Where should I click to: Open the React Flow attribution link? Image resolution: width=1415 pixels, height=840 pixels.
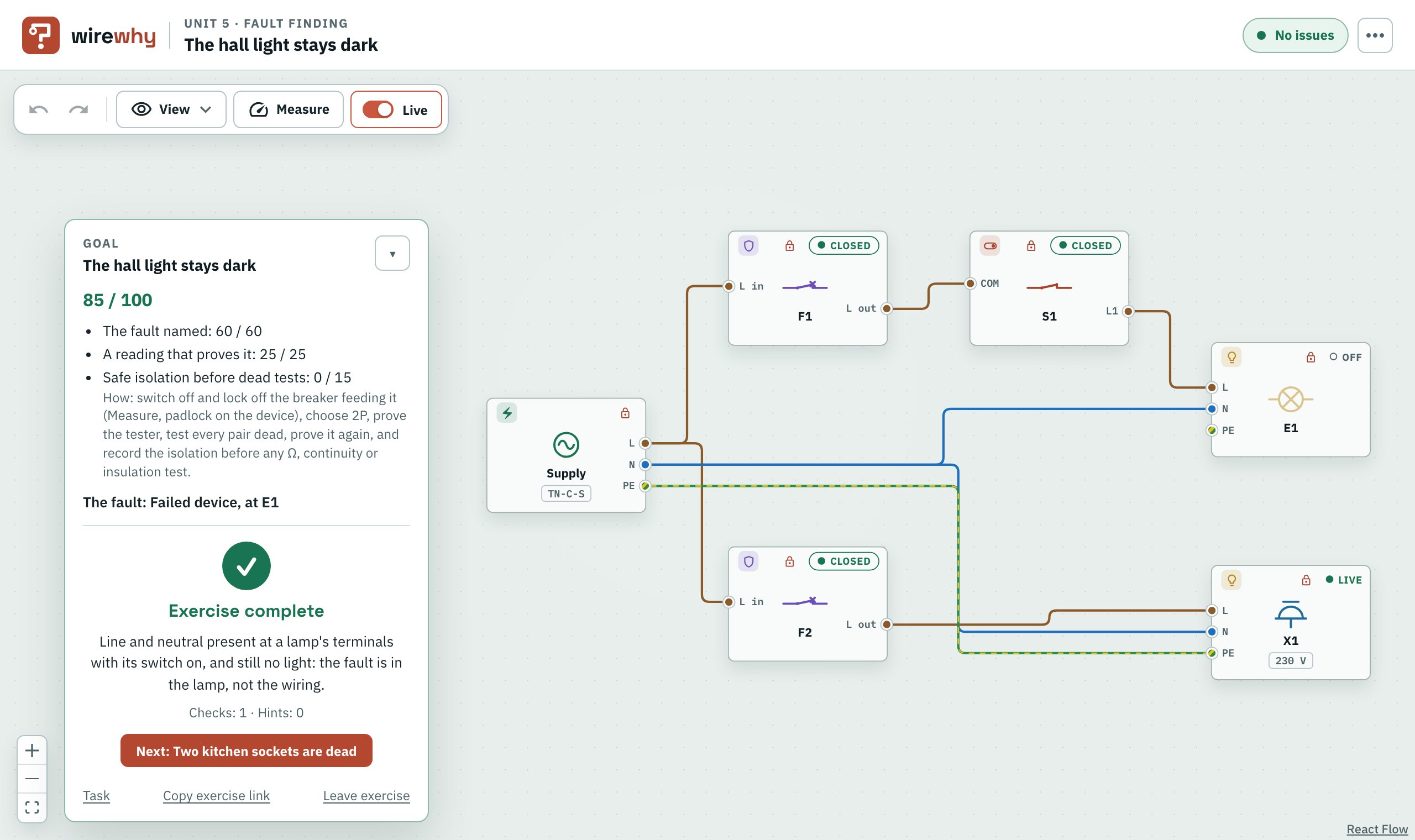click(1376, 830)
